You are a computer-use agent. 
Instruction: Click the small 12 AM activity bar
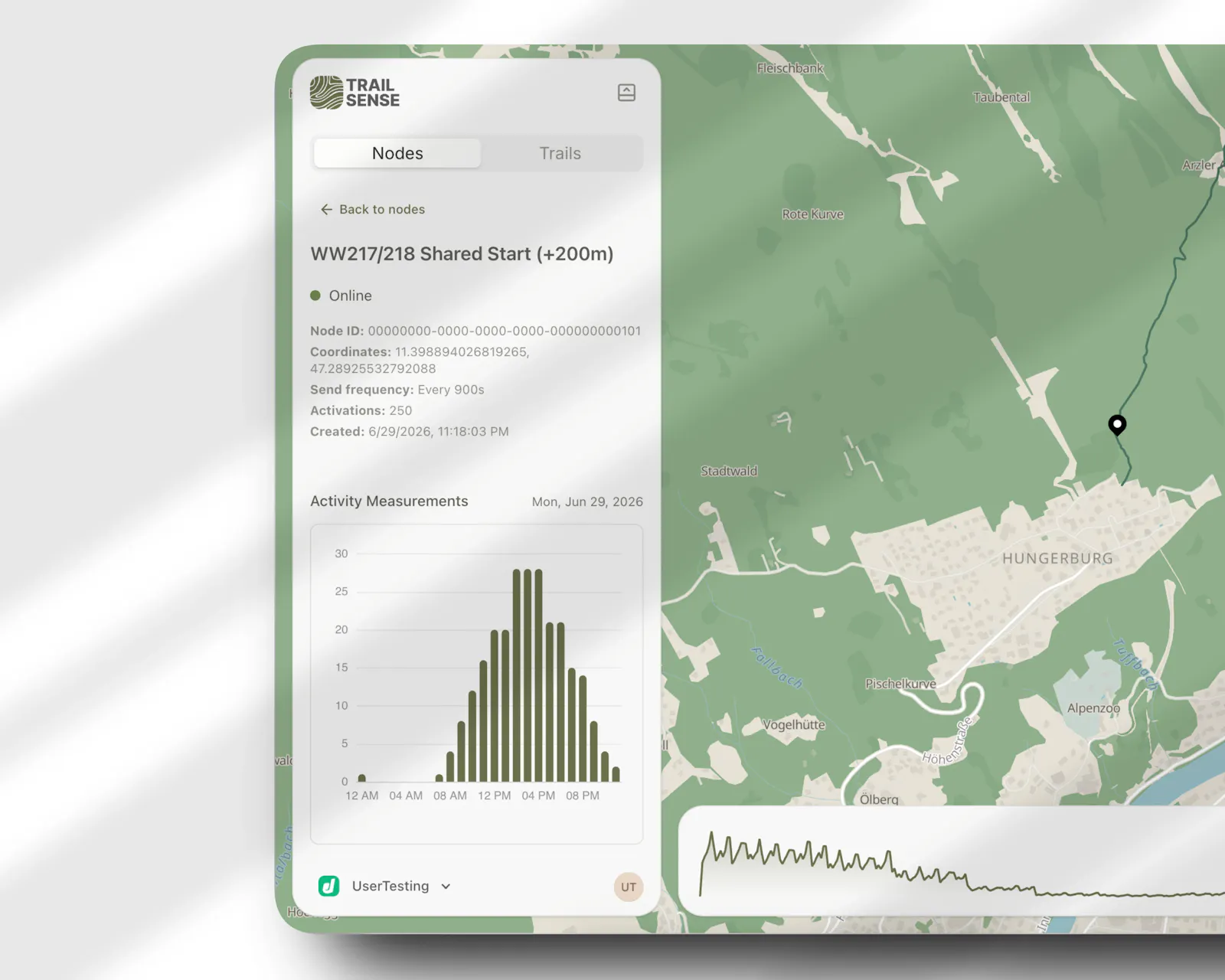362,778
